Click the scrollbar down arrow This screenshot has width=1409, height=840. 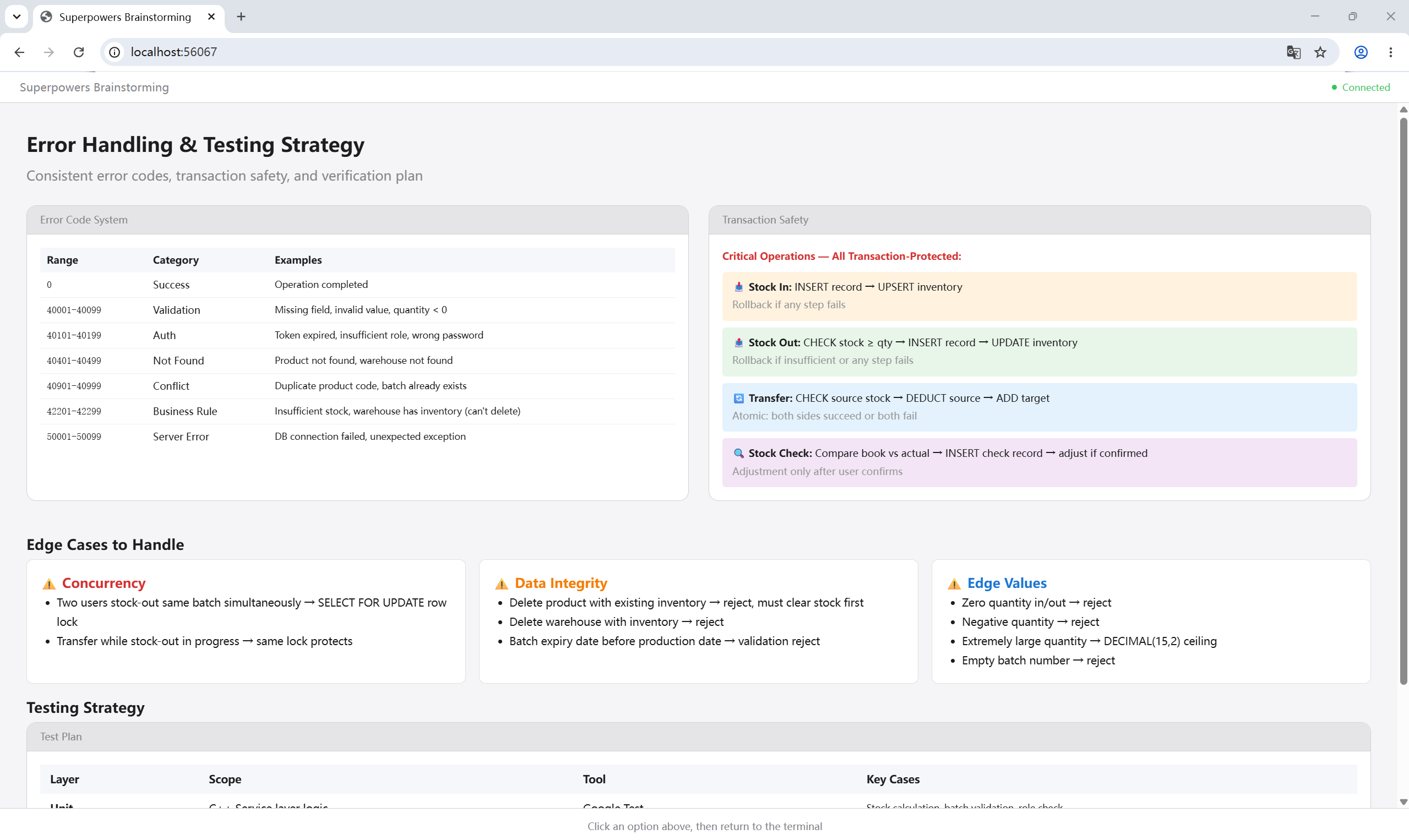[1403, 801]
